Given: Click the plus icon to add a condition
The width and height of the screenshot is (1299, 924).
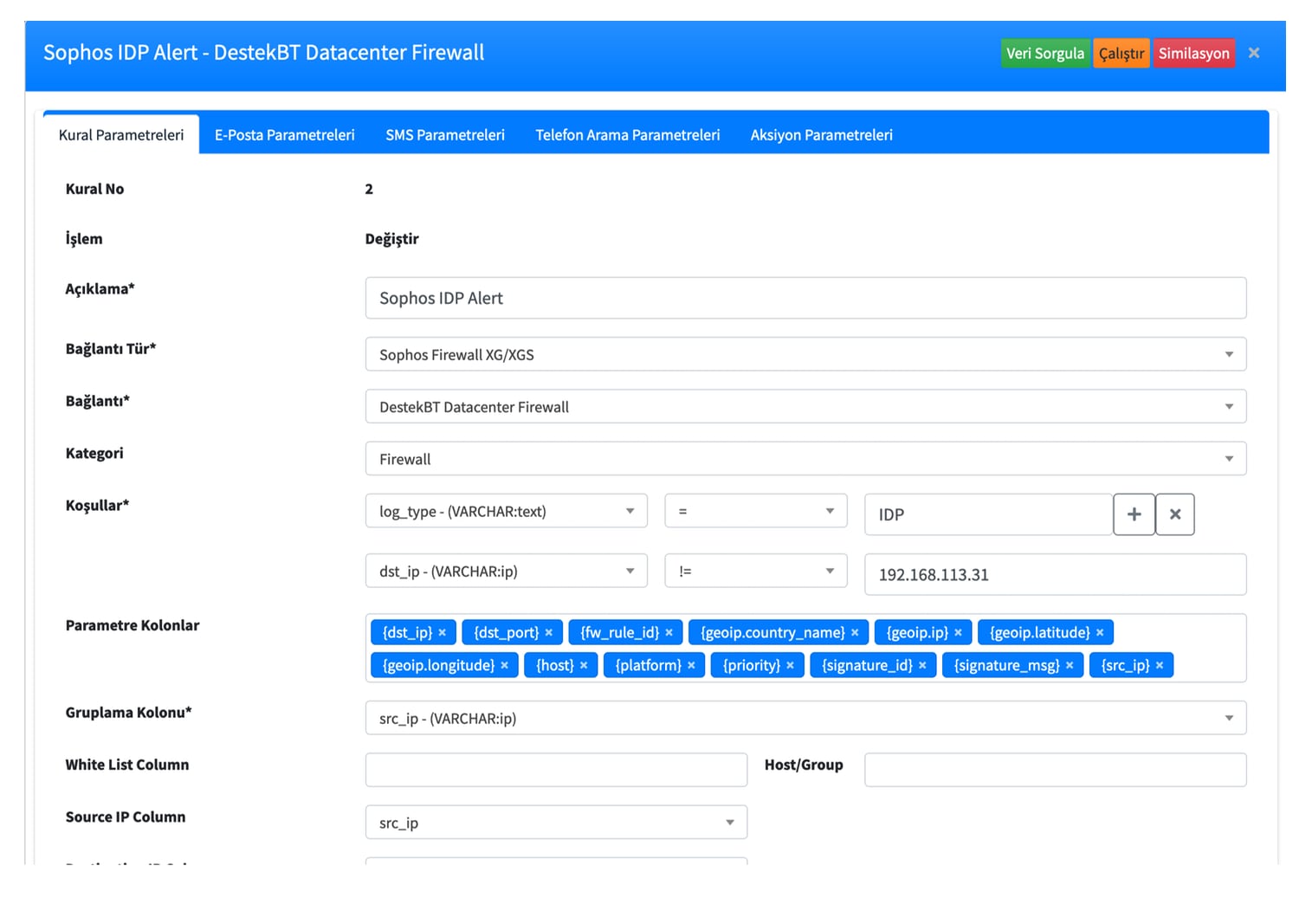Looking at the screenshot, I should tap(1134, 514).
